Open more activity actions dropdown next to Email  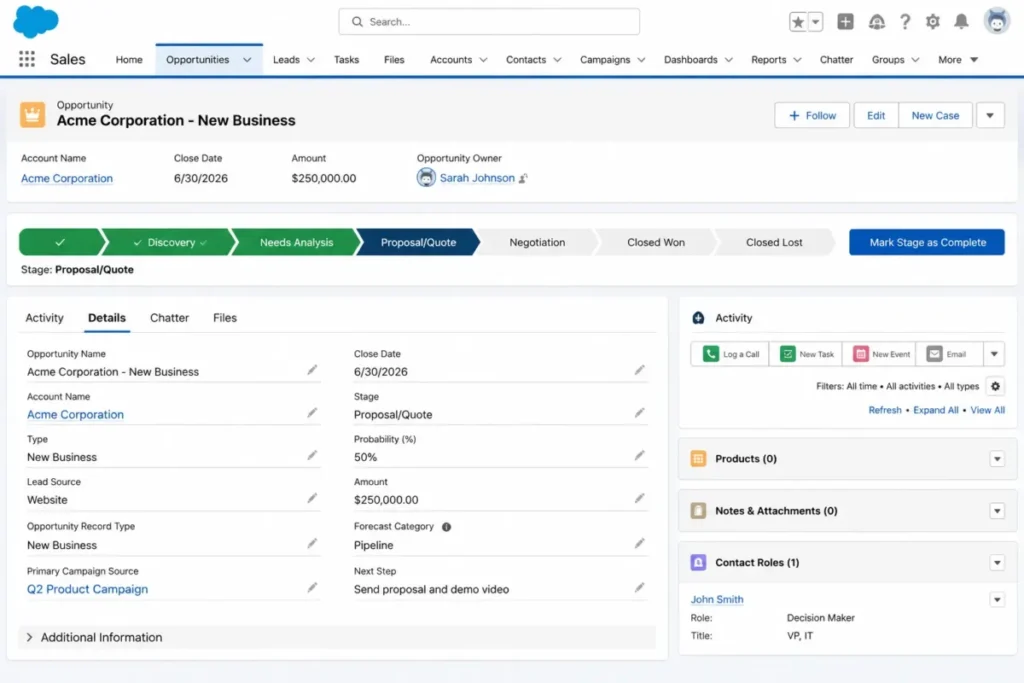[994, 354]
